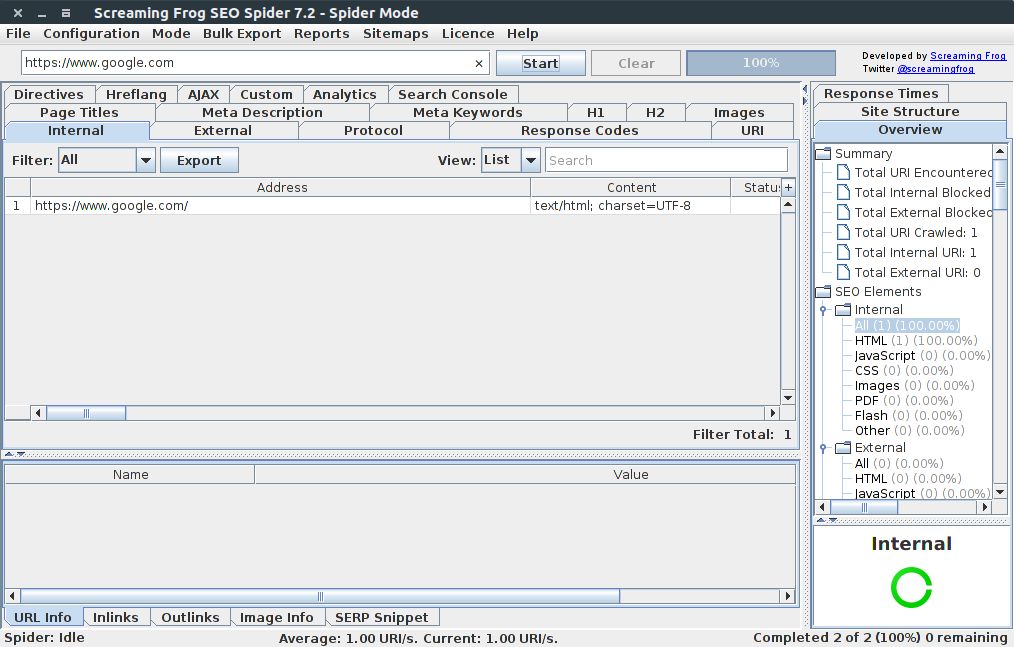Switch to the AJAX tab
The width and height of the screenshot is (1014, 647).
click(204, 94)
